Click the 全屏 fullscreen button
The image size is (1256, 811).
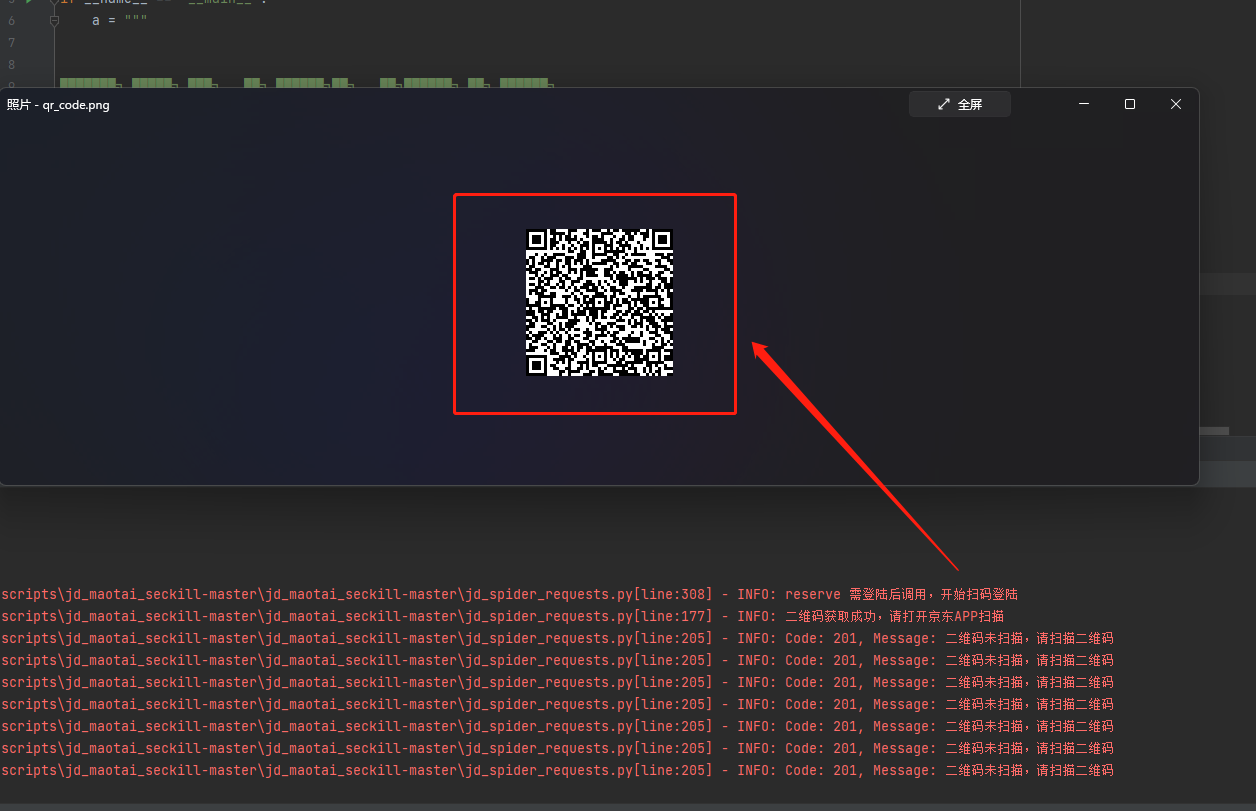(959, 104)
